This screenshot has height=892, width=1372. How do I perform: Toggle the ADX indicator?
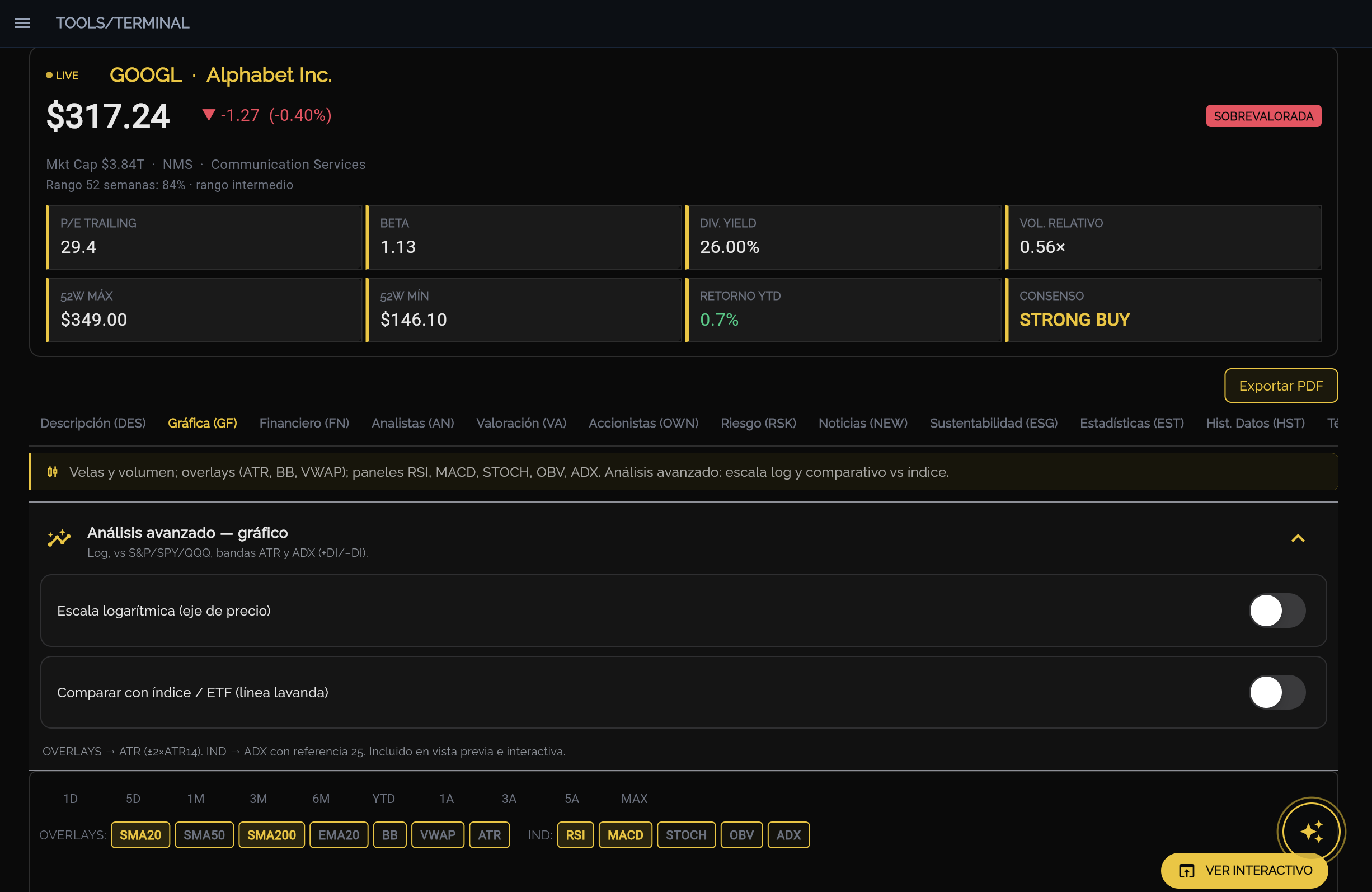click(788, 835)
